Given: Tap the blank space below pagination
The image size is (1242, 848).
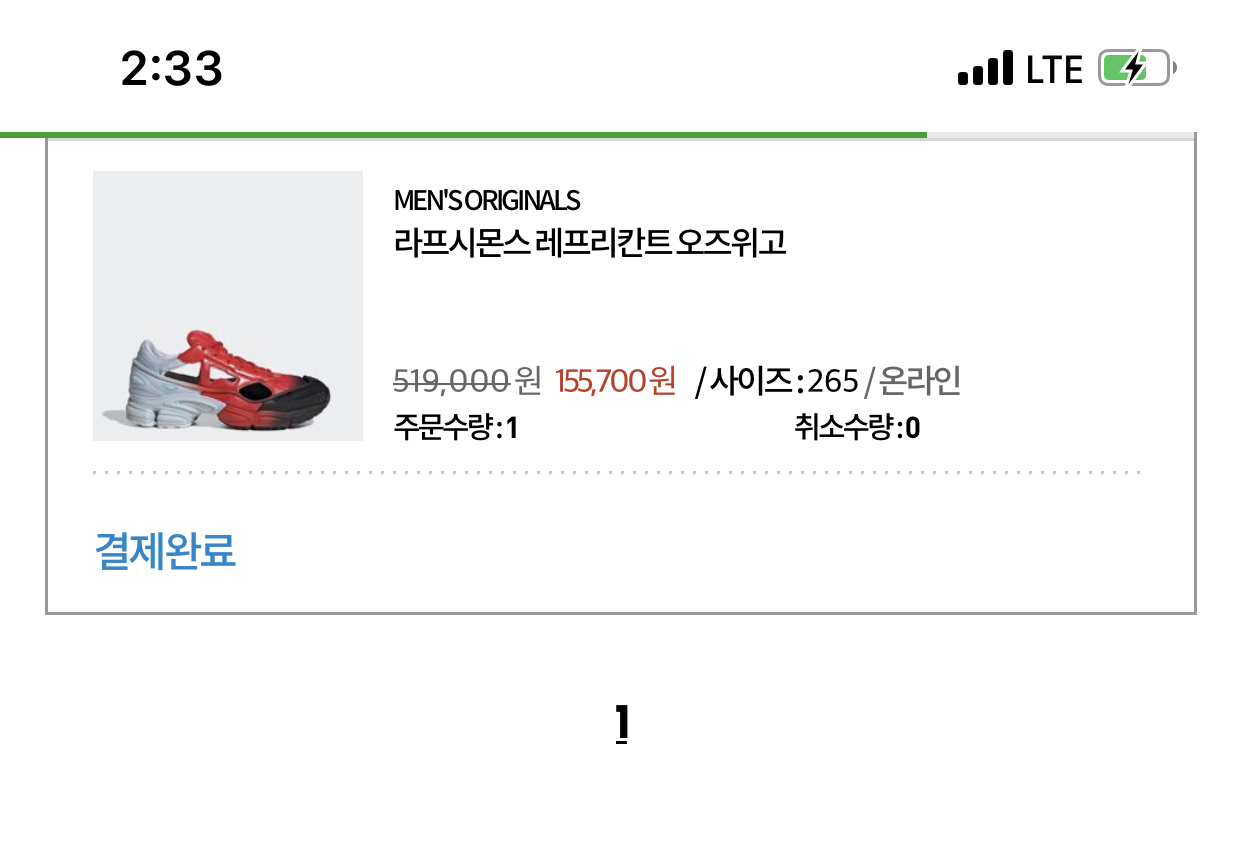Looking at the screenshot, I should (621, 800).
